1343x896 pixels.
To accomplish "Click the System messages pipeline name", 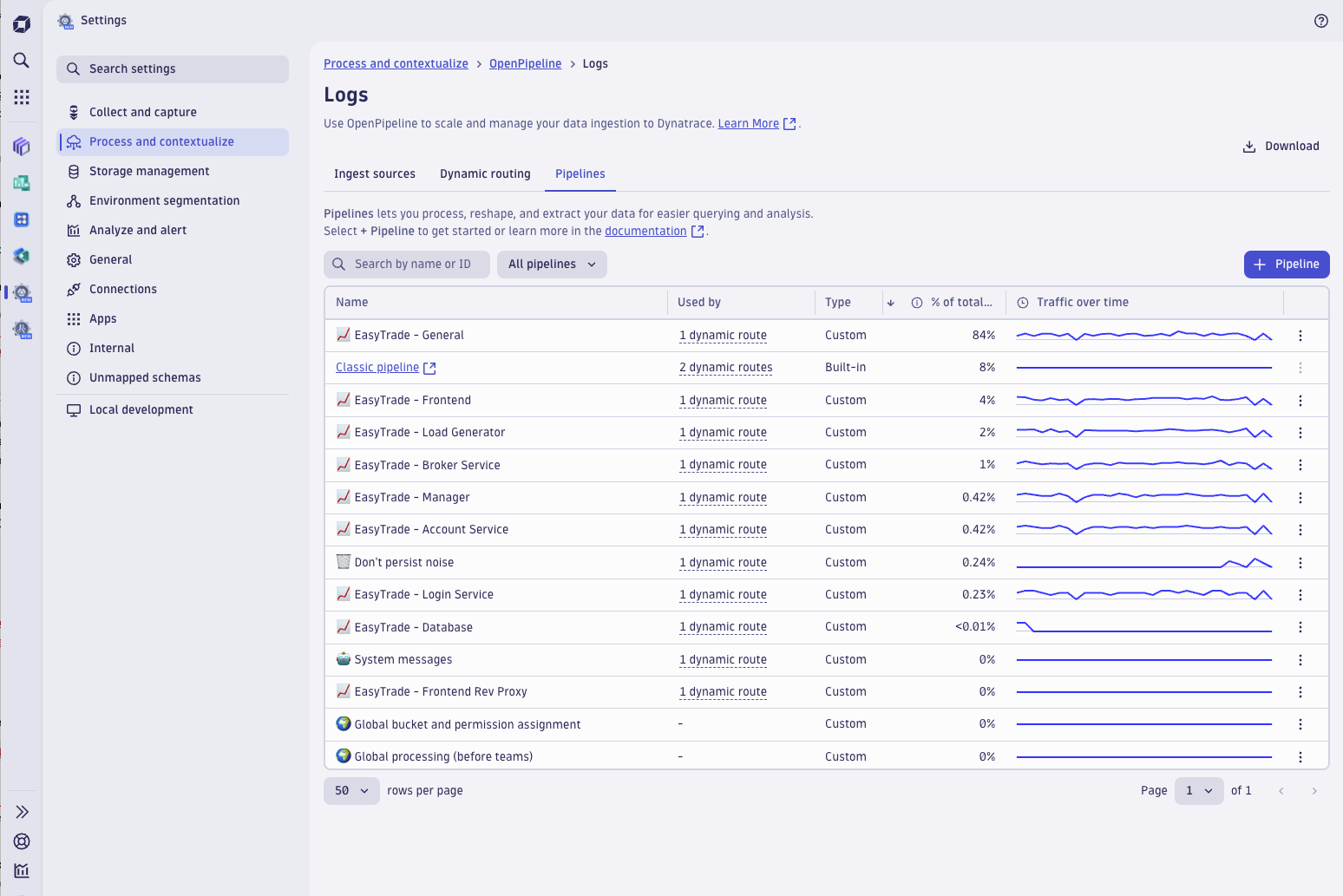I will coord(403,660).
